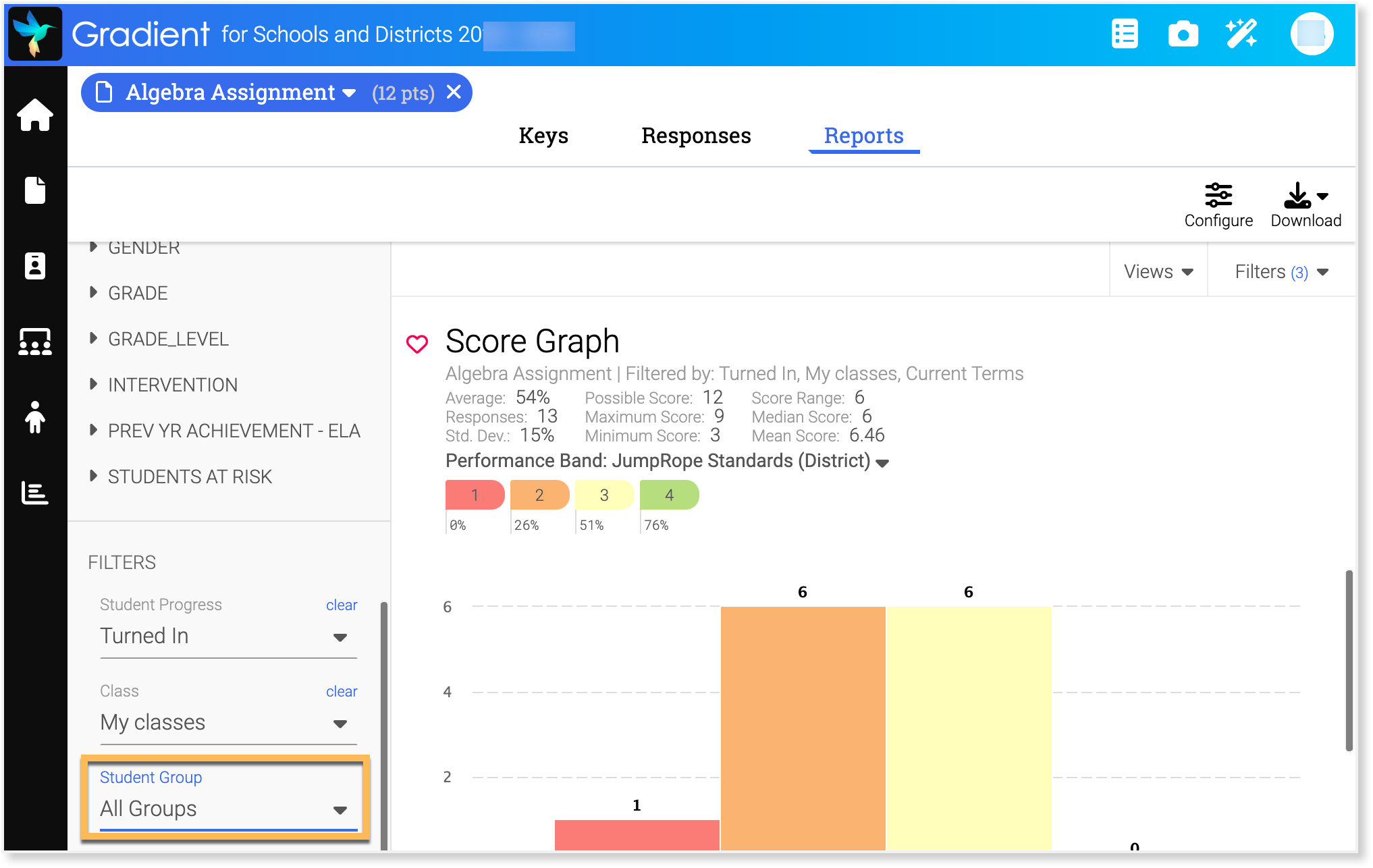Click the 0% band threshold label
The height and width of the screenshot is (868, 1373).
point(458,525)
